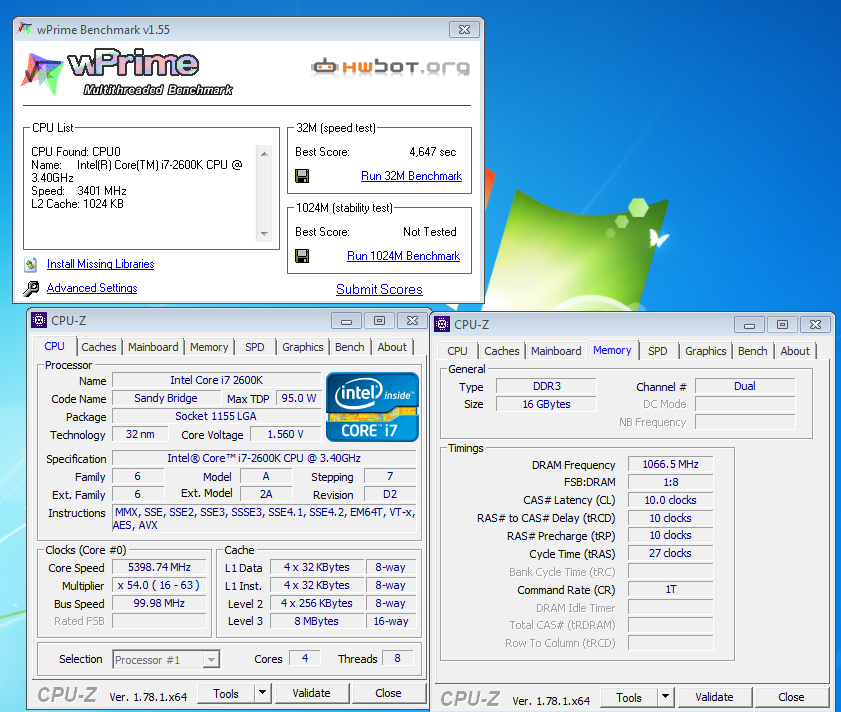Click the Core Voltage value 1.560 V
Viewport: 841px width, 712px height.
[285, 434]
